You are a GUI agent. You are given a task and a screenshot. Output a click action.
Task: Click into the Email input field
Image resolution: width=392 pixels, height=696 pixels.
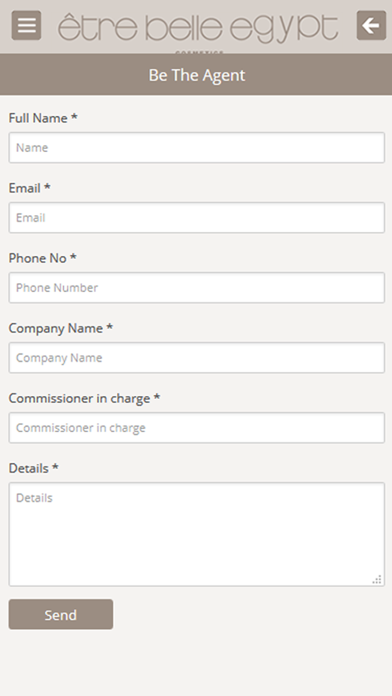click(197, 218)
